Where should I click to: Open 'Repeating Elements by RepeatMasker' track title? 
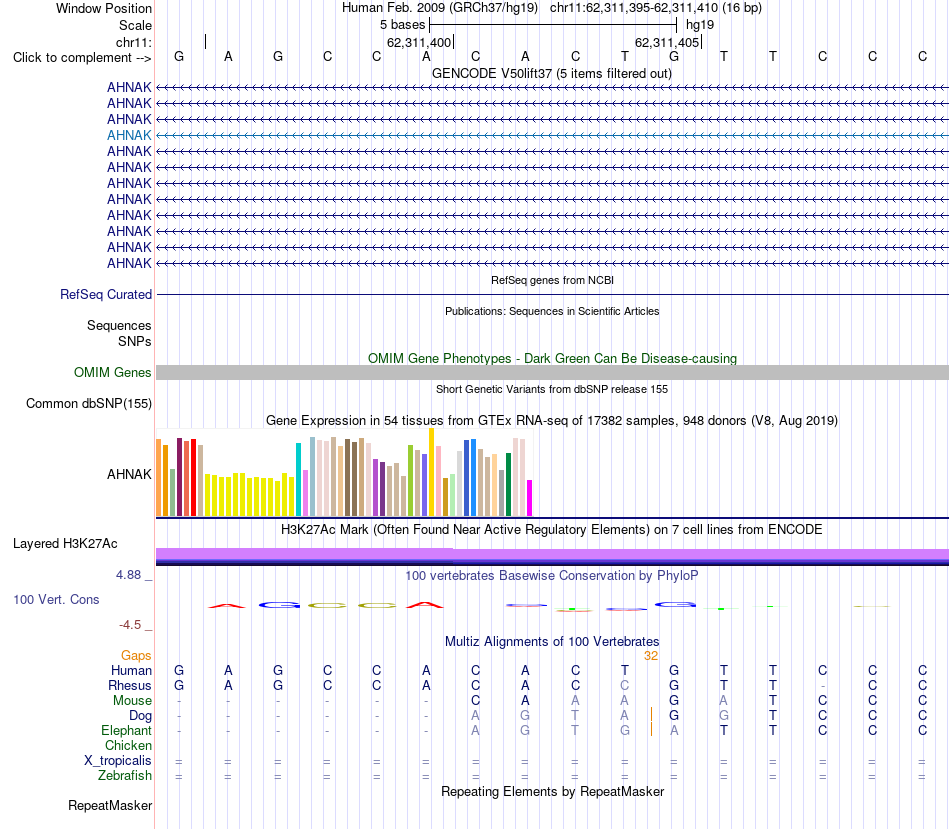(x=552, y=792)
